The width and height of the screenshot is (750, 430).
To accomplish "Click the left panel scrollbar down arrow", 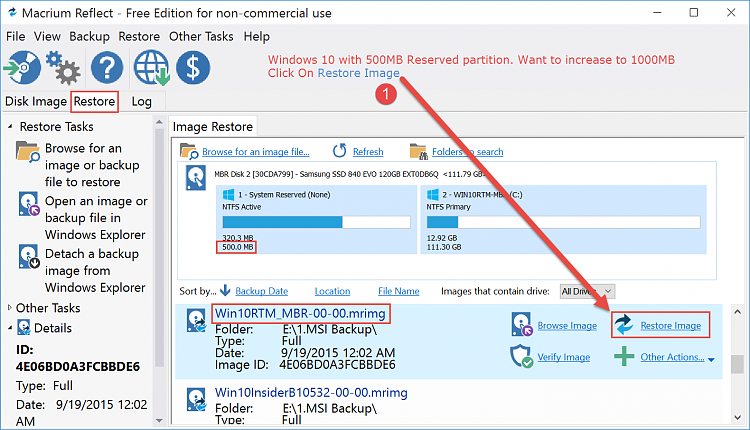I will point(159,421).
